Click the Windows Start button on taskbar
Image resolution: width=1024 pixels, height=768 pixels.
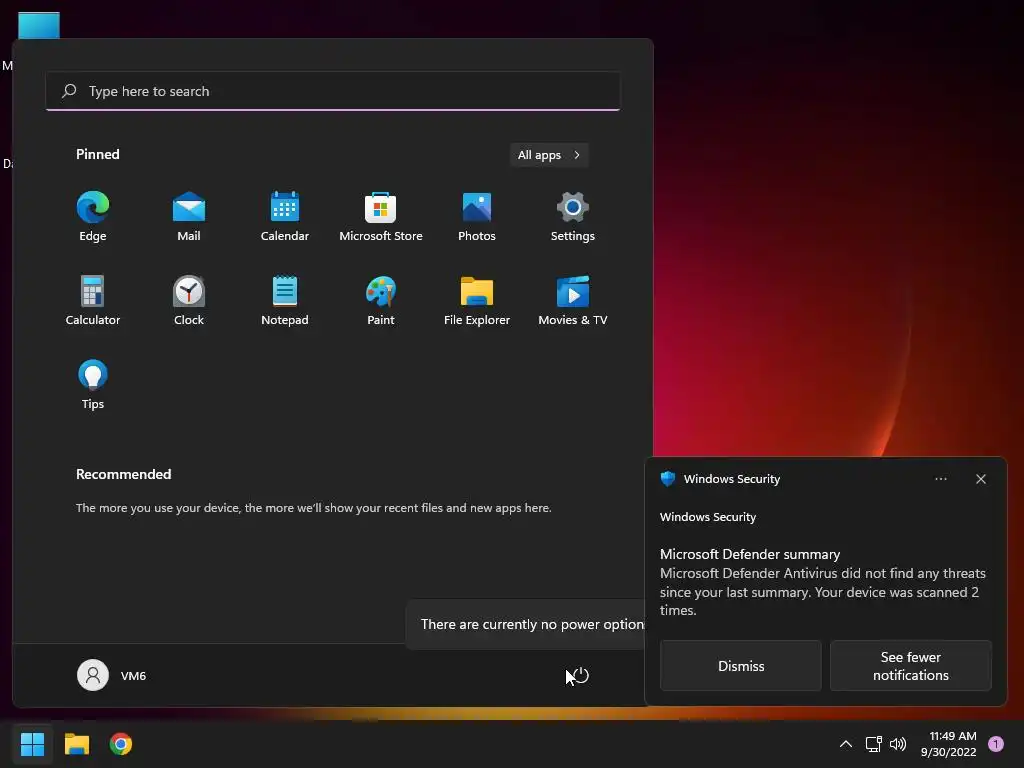(x=32, y=744)
